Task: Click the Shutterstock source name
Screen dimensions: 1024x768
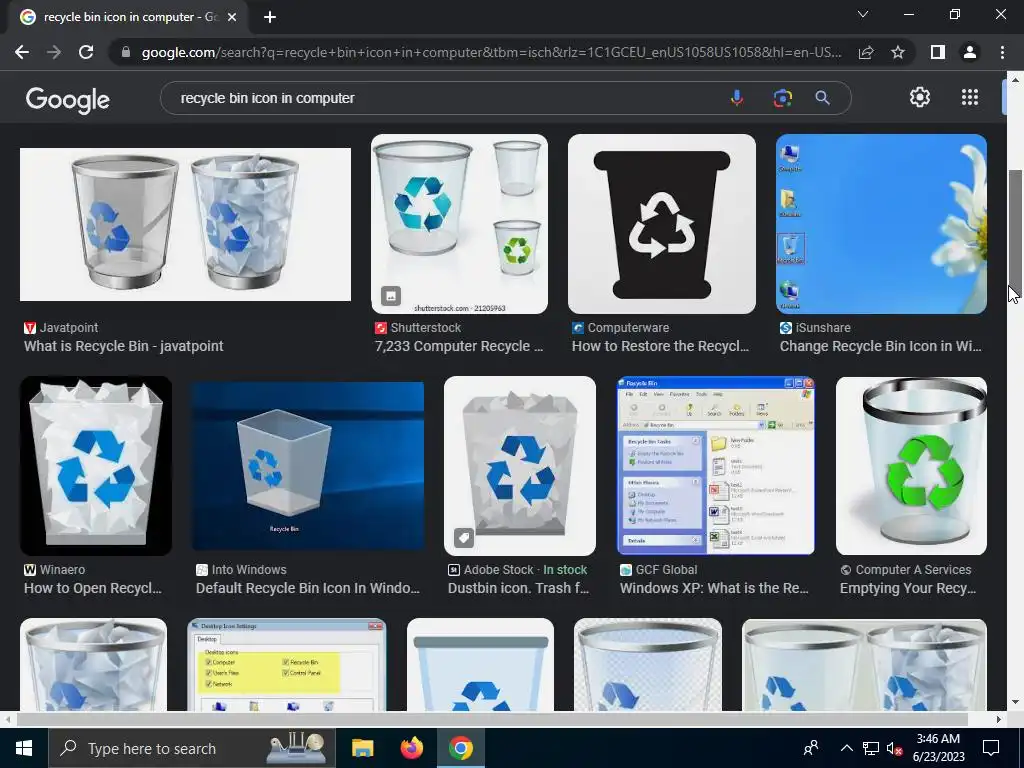Action: (x=426, y=328)
